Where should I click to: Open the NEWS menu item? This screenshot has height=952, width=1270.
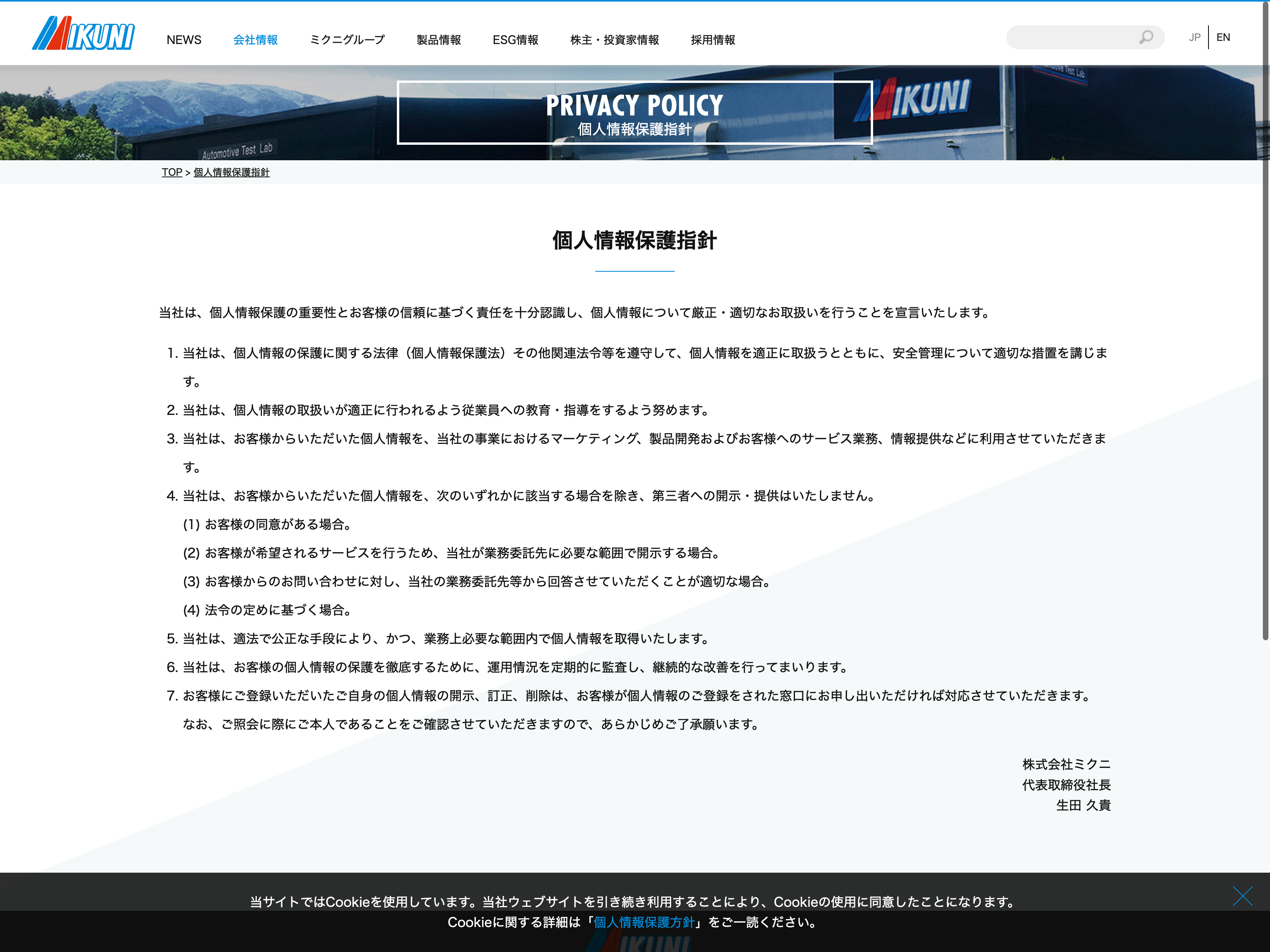coord(184,40)
